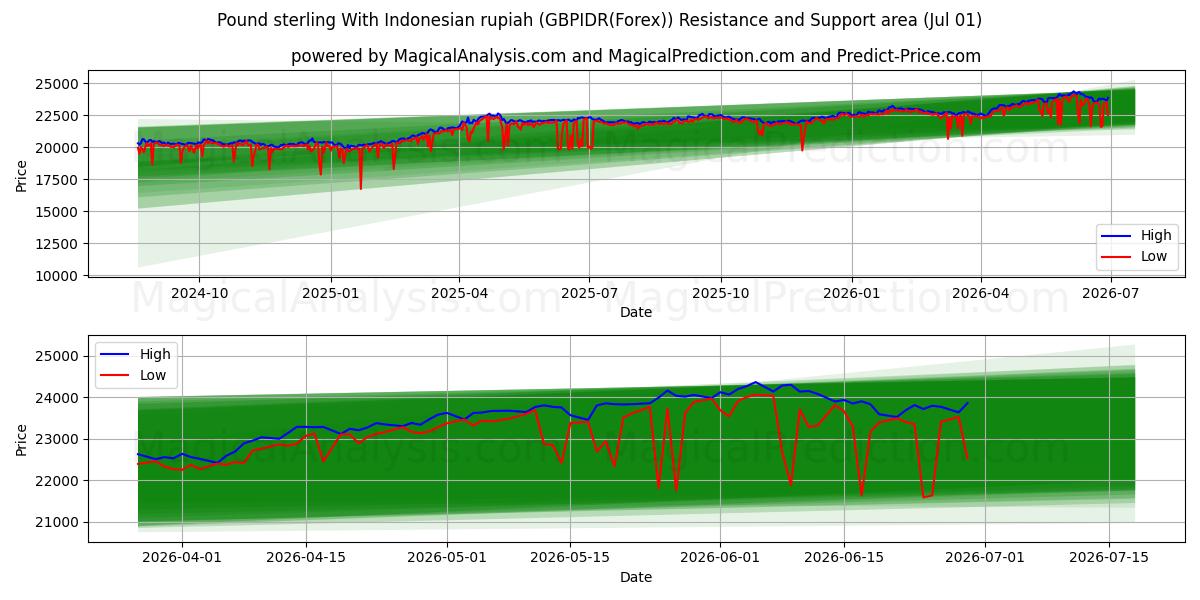Click the 25000 price tick in top chart
The image size is (1200, 600).
click(59, 84)
